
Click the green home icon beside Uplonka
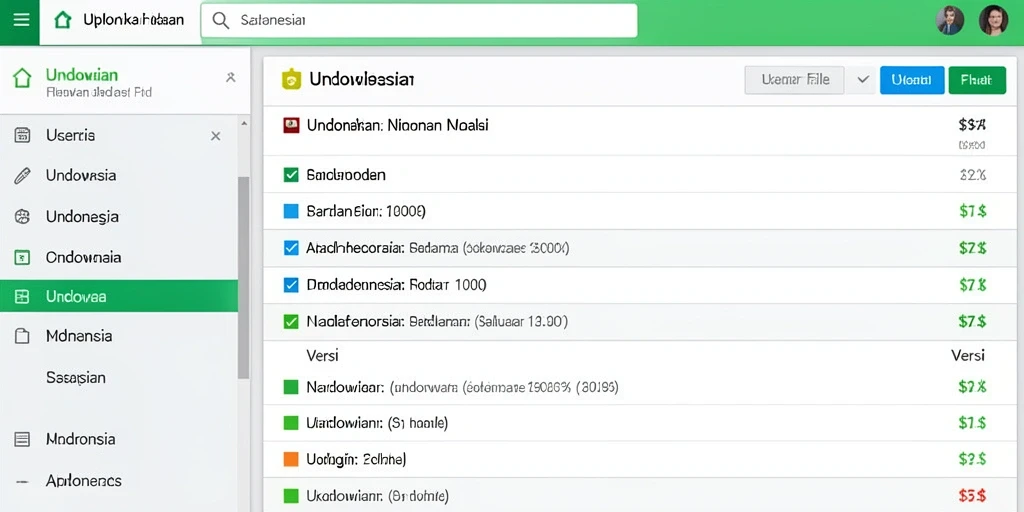coord(63,20)
